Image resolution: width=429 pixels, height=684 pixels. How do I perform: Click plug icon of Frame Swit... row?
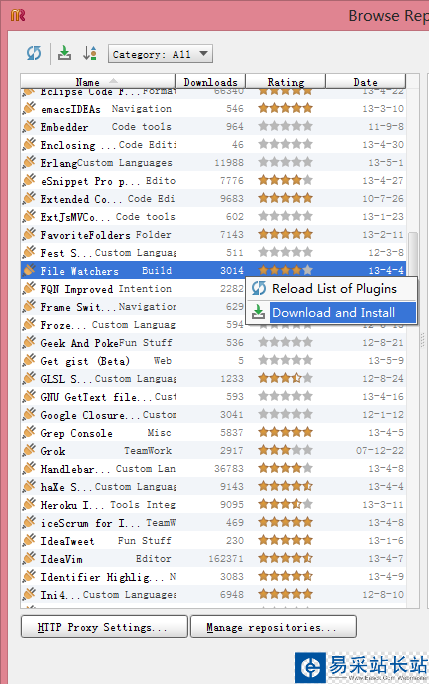point(29,307)
